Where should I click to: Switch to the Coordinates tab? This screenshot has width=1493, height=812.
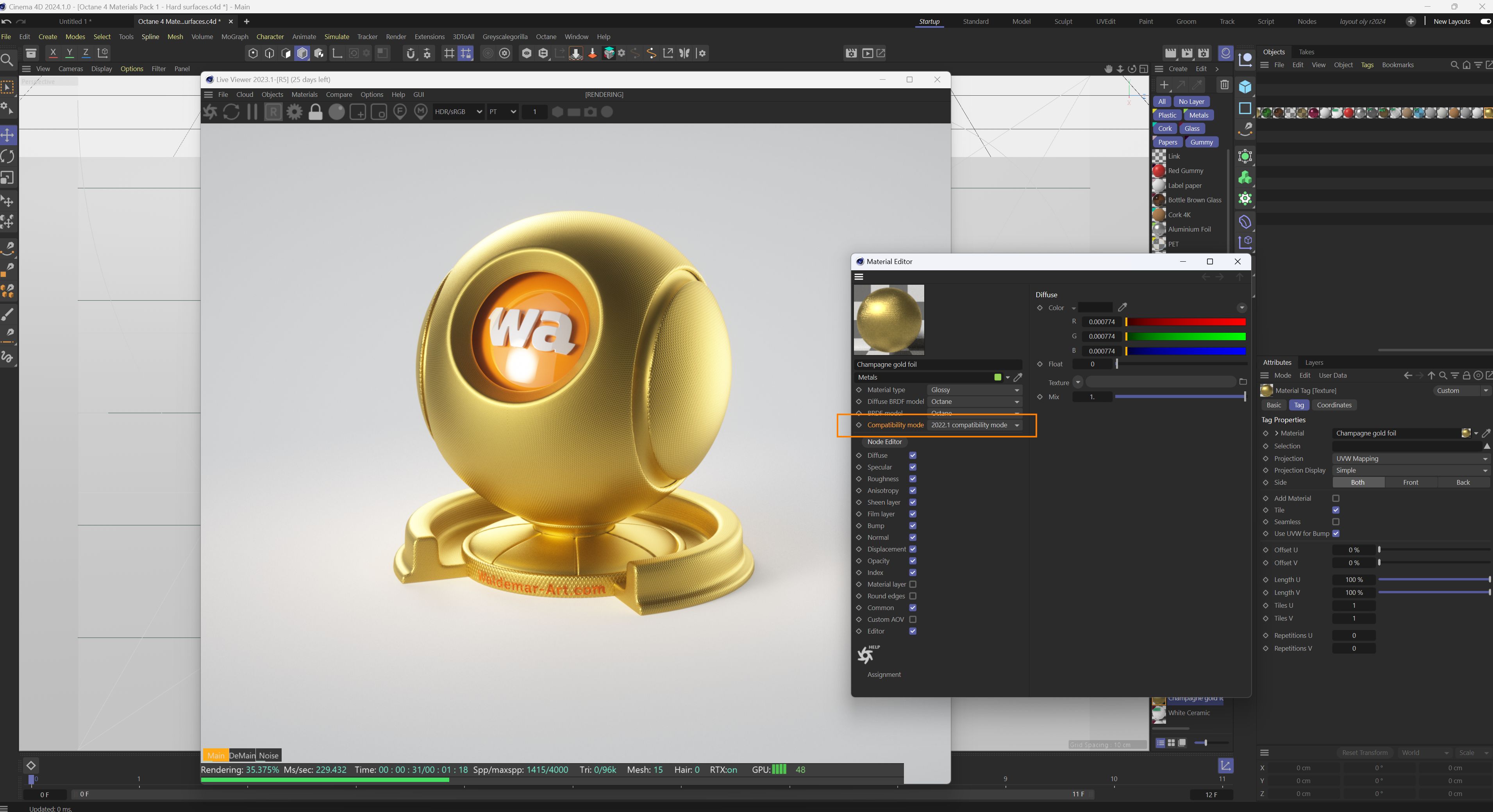[1334, 405]
